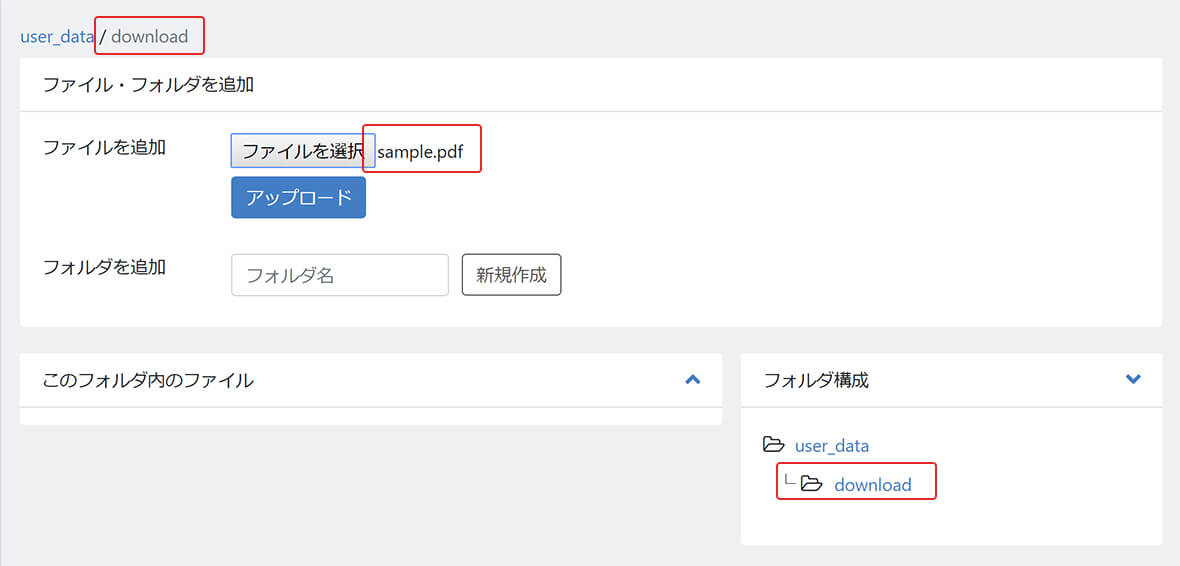Expand the フォルダ構成 panel chevron
Image resolution: width=1180 pixels, height=566 pixels.
coord(1133,379)
